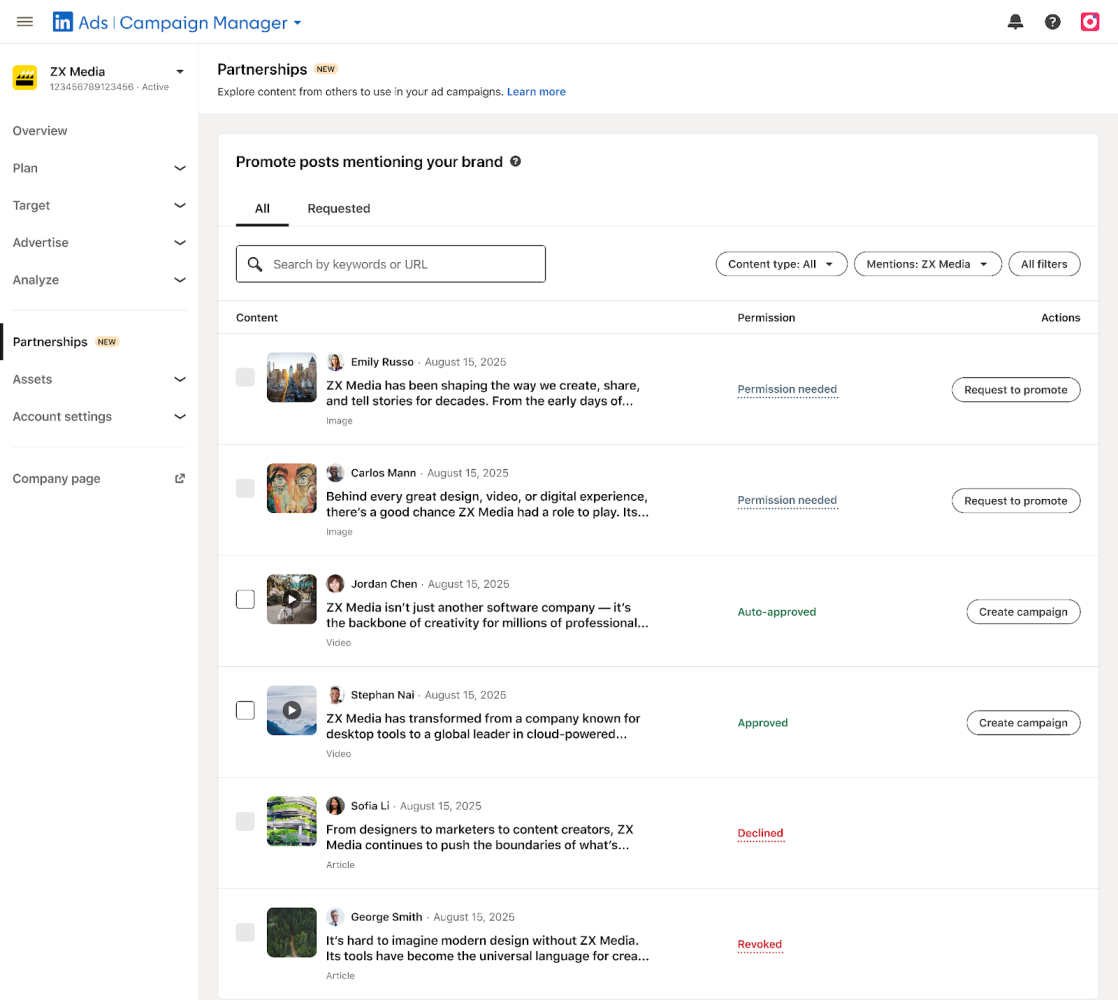Tick the checkbox next to Emily Russo's post
This screenshot has width=1118, height=1000.
pyautogui.click(x=245, y=377)
